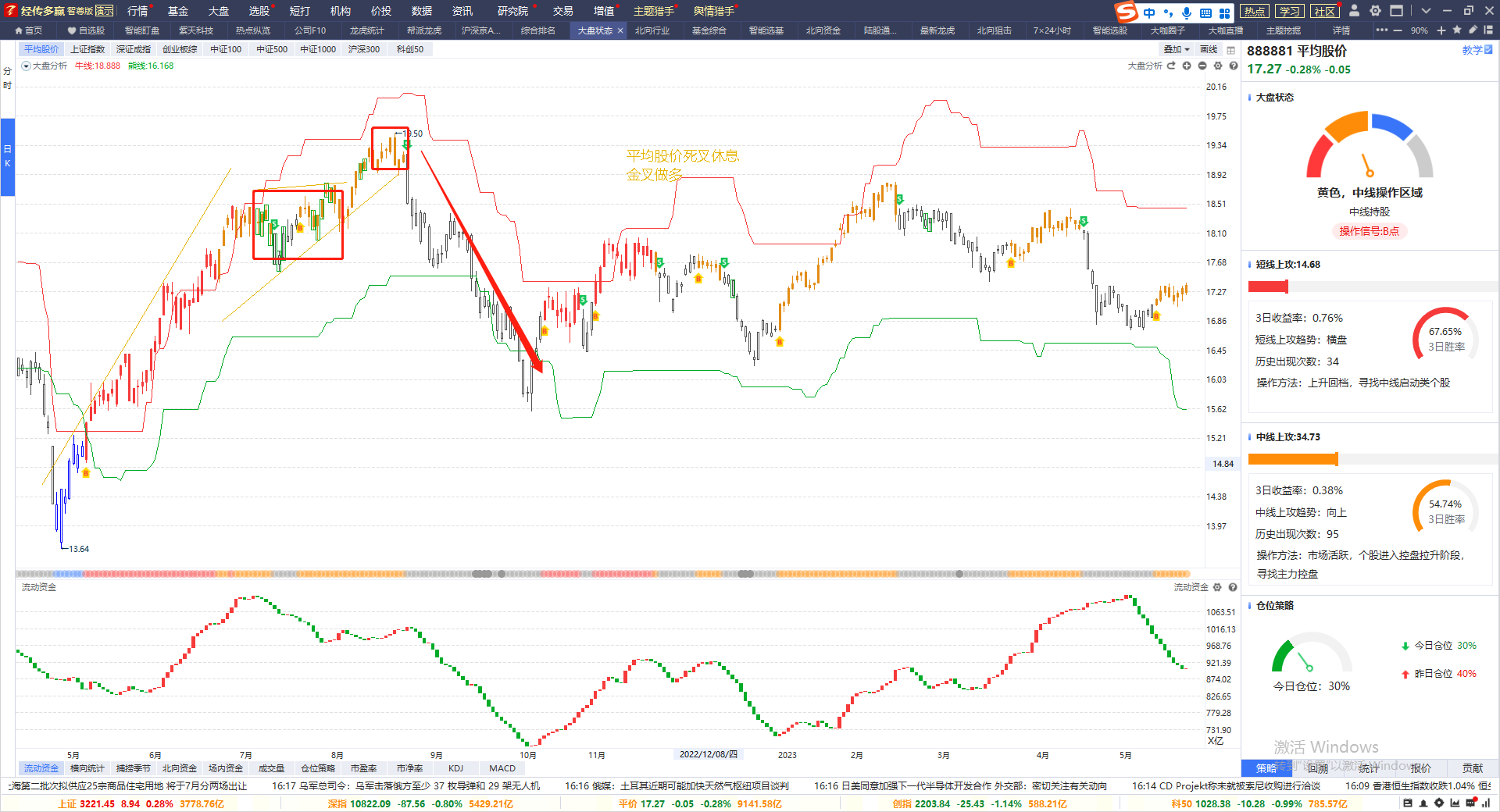
Task: Open 流动资金 panel settings gear icon
Action: pos(1217,587)
